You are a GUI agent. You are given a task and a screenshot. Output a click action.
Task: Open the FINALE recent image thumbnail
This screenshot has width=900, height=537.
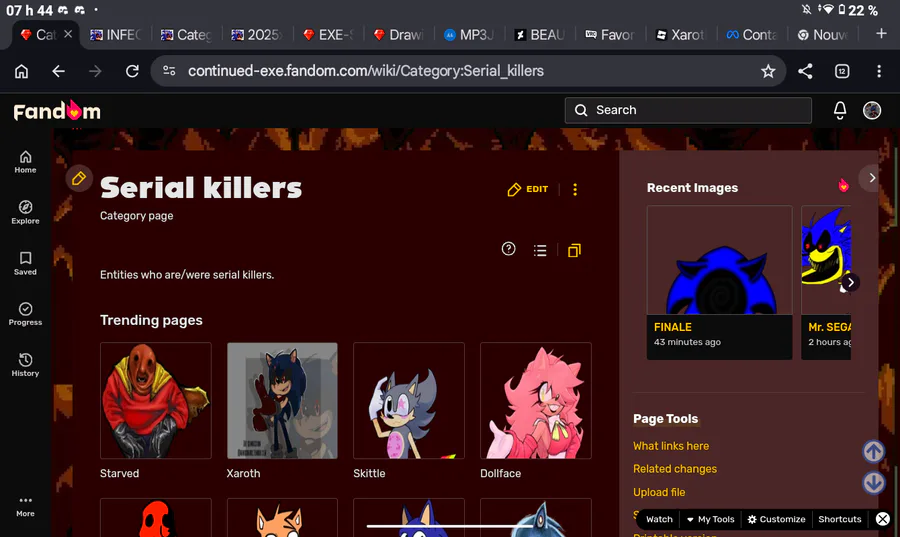coord(719,260)
